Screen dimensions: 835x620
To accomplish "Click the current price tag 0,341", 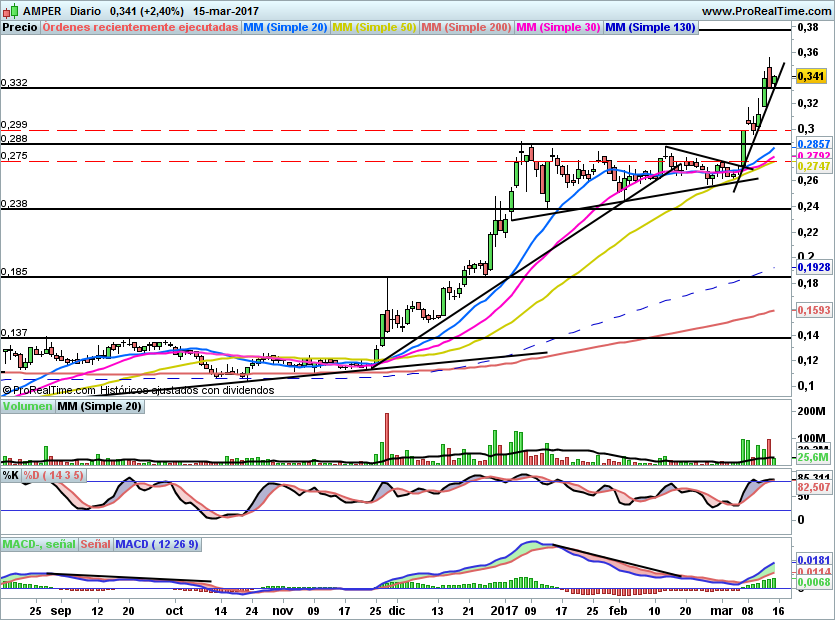I will tap(811, 76).
